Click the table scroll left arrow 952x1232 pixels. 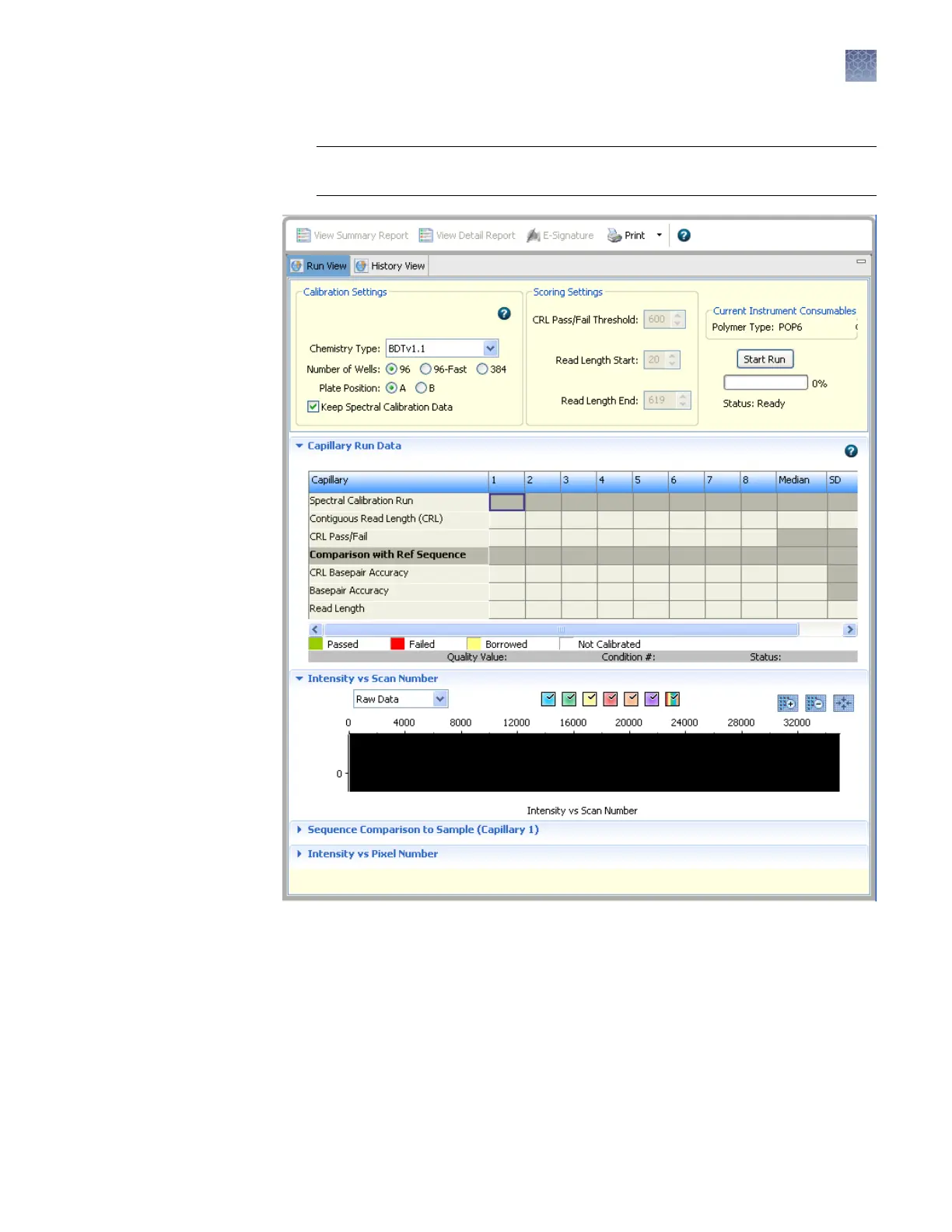tap(315, 630)
